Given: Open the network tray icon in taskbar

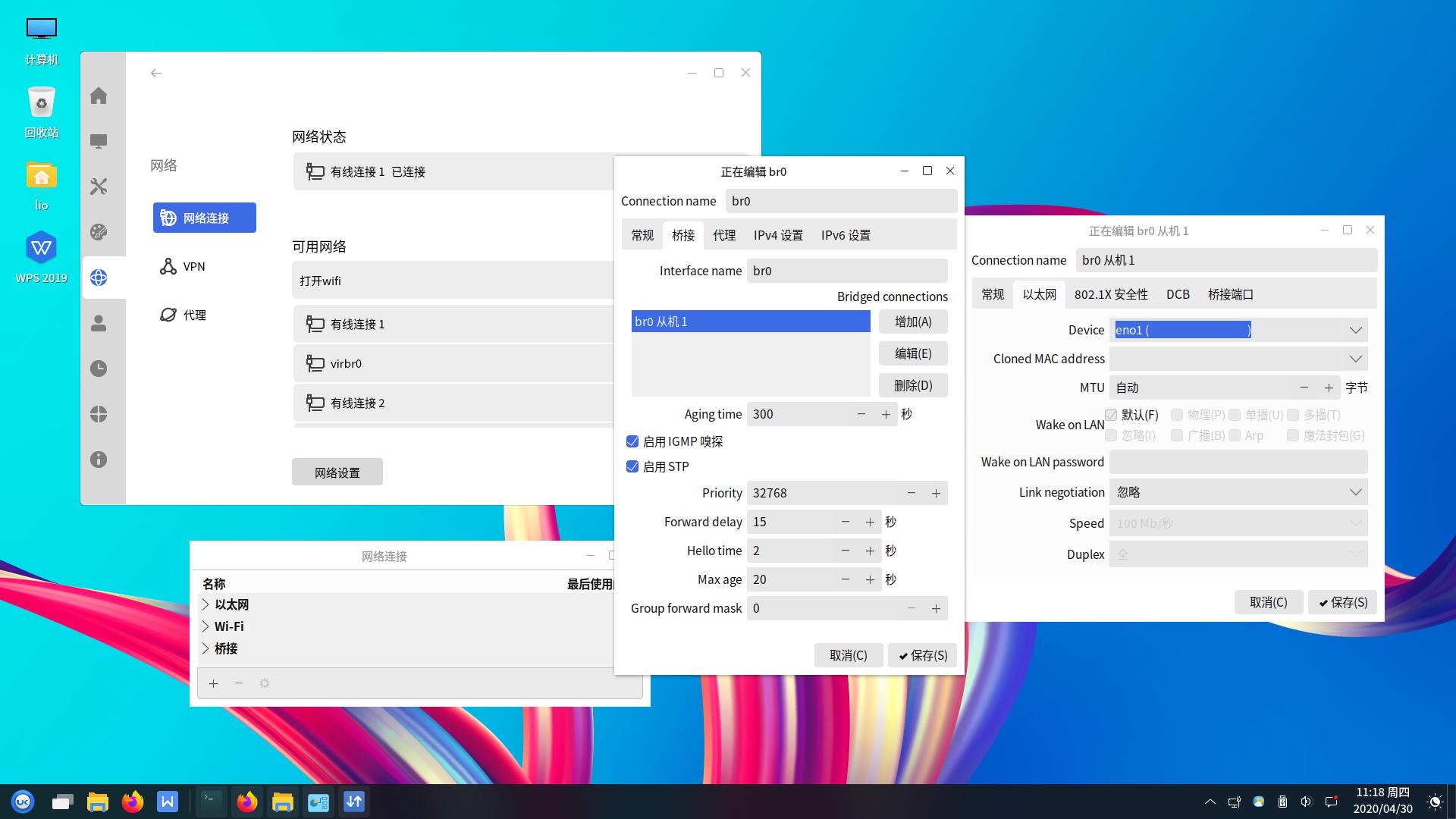Looking at the screenshot, I should point(1235,802).
